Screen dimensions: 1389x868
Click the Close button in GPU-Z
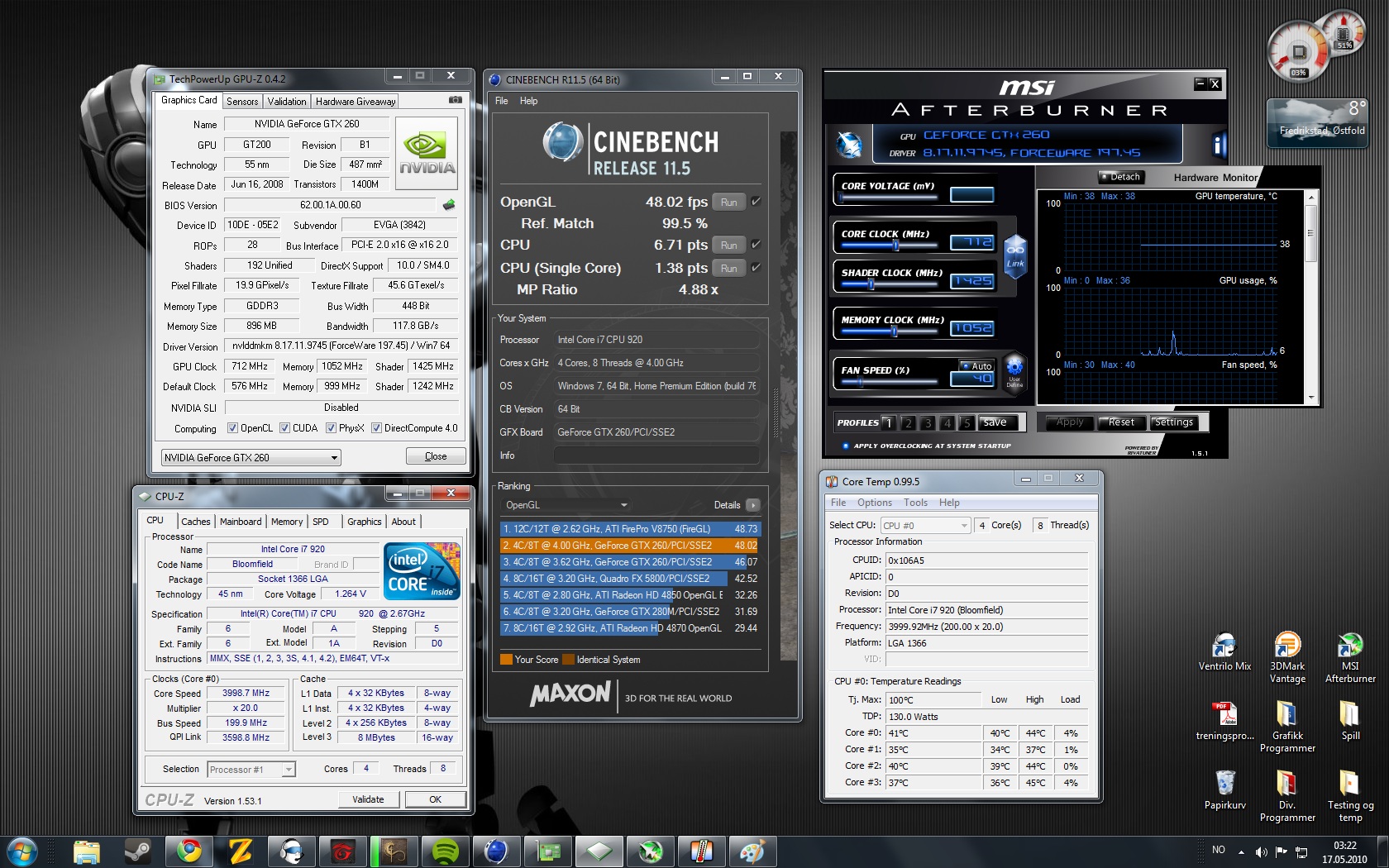point(436,456)
